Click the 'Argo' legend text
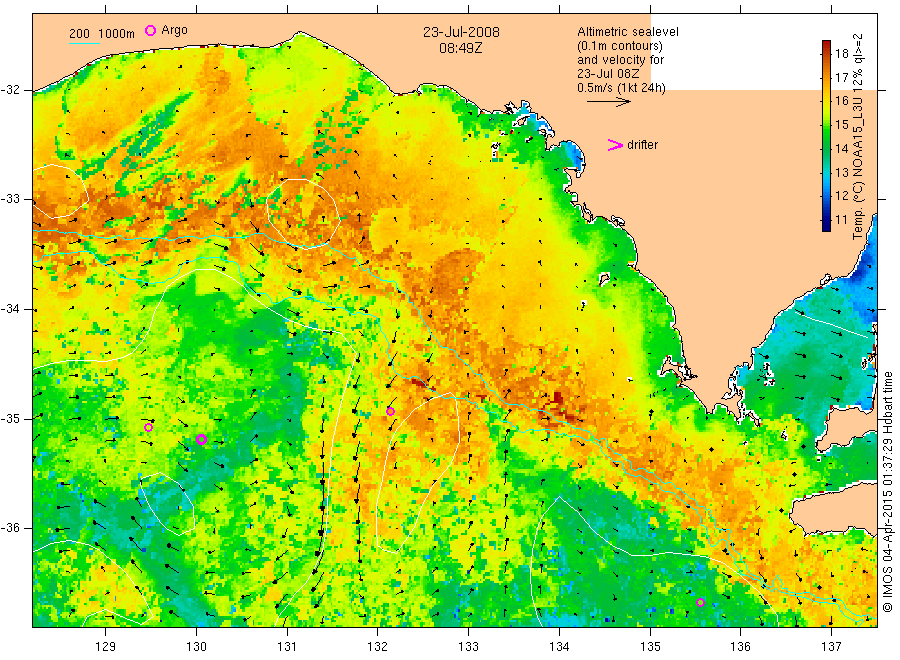900x660 pixels. pyautogui.click(x=174, y=30)
